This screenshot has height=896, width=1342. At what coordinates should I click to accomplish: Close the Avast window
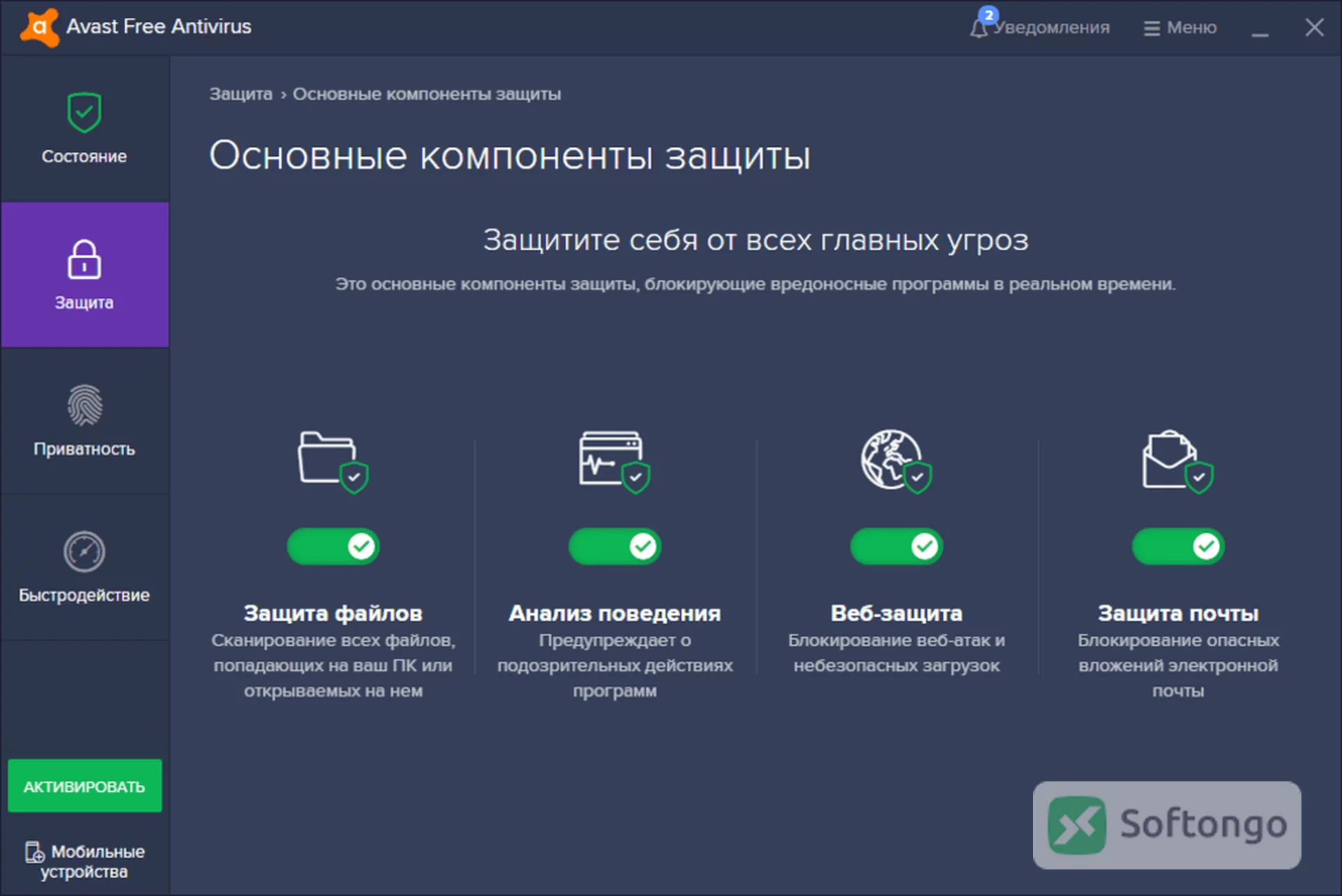(x=1314, y=27)
